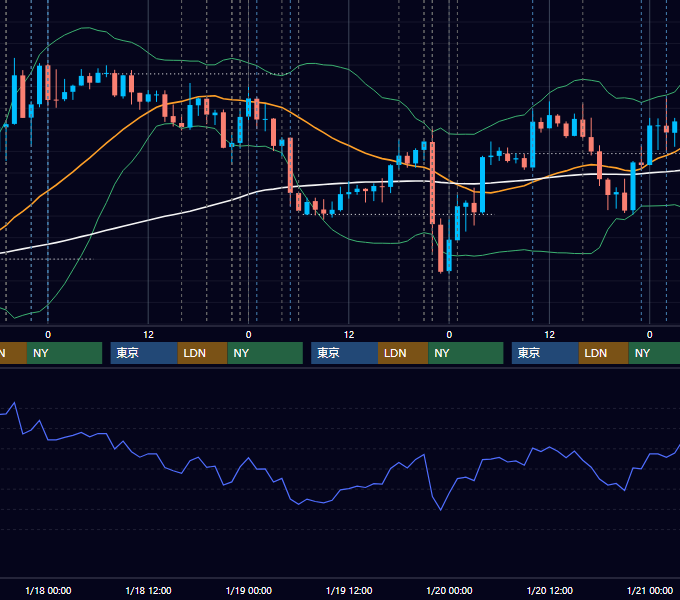Click hour label 0 above 1/19 00:00
This screenshot has height=600, width=680.
[248, 335]
